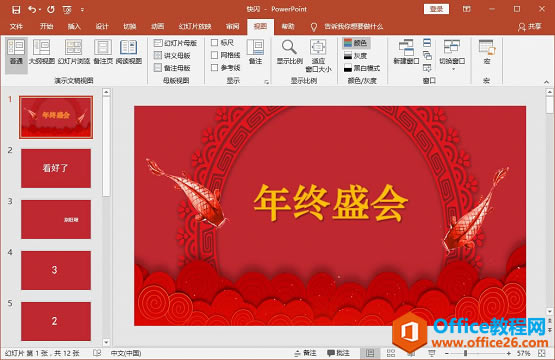Click the Arrange All windows icon
This screenshot has height=360, width=555.
(x=427, y=43)
